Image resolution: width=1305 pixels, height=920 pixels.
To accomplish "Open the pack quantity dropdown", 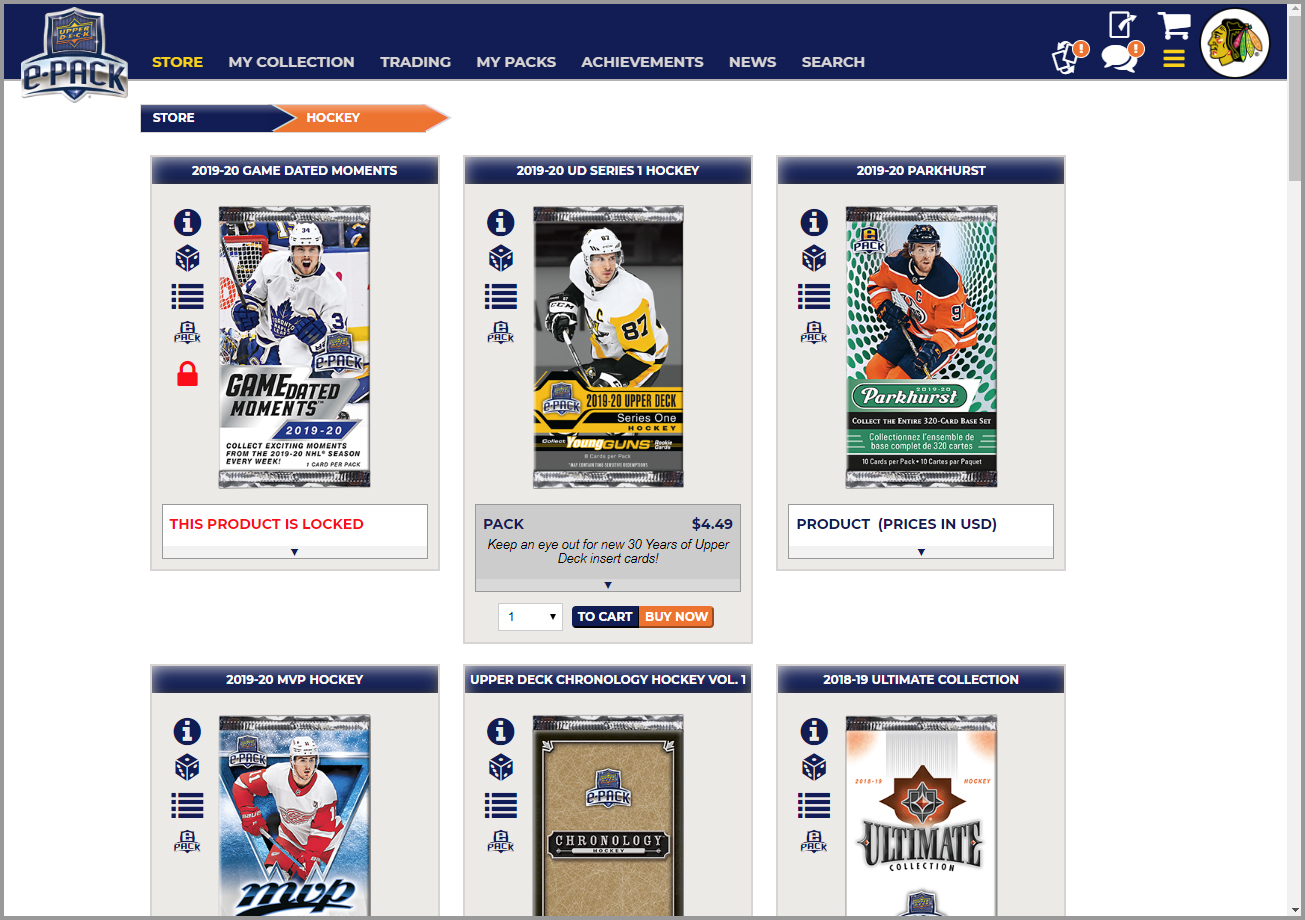I will click(x=531, y=617).
